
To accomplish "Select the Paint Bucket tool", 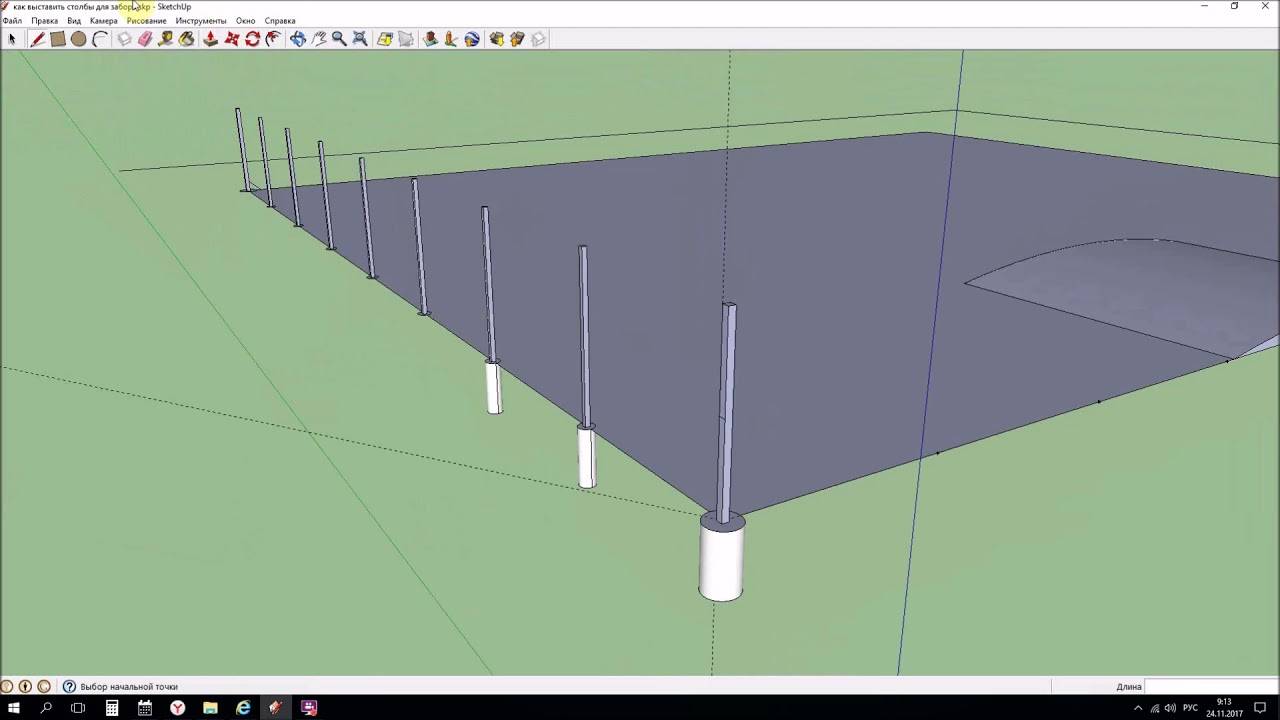I will pyautogui.click(x=187, y=39).
